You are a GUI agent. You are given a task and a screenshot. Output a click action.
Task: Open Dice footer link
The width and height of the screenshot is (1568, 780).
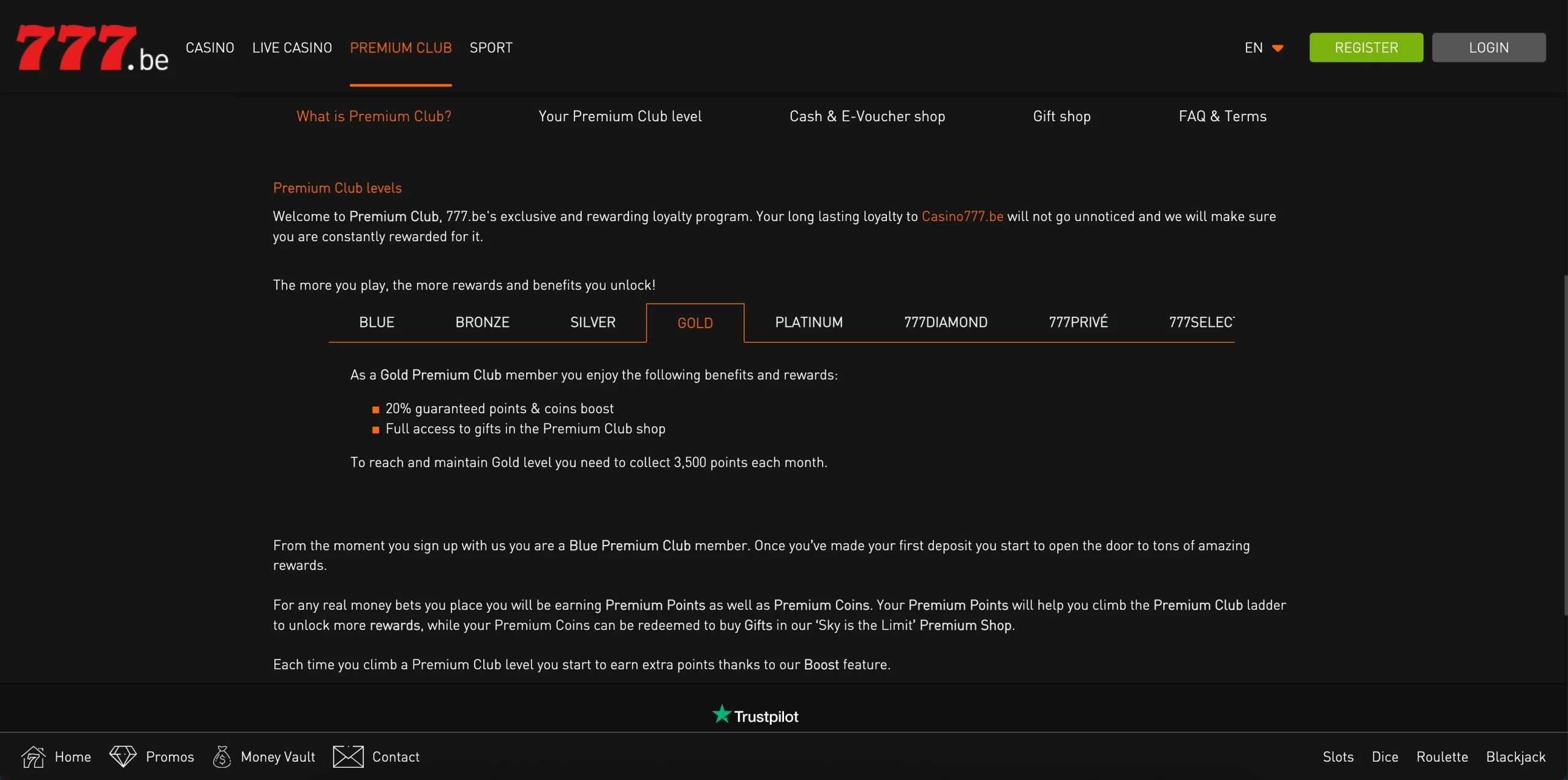[x=1385, y=757]
